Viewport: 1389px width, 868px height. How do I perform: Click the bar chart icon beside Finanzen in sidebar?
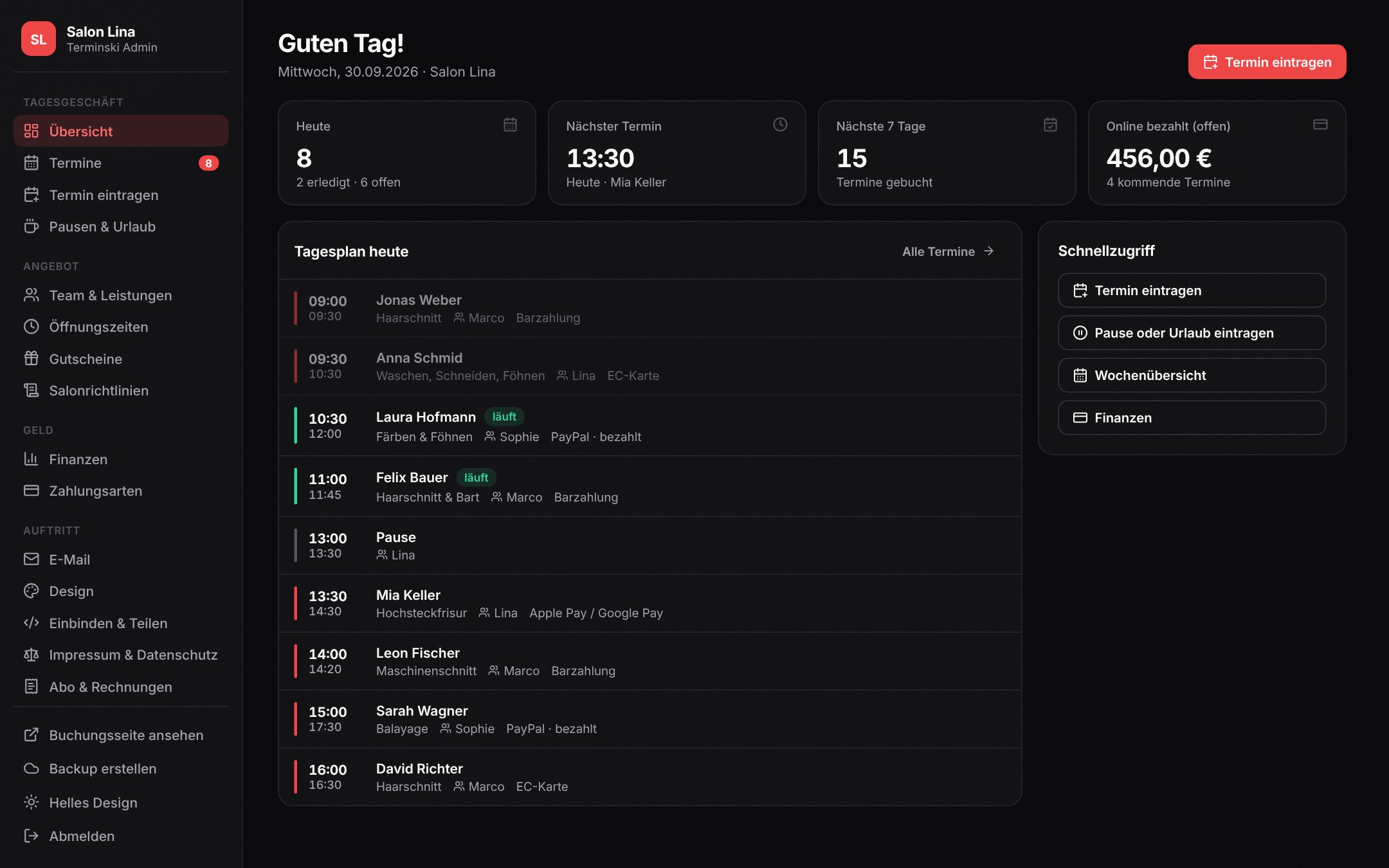coord(32,459)
